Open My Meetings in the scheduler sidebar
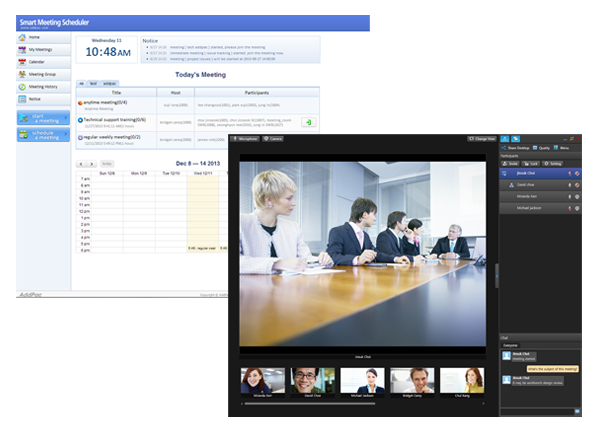602x438 pixels. click(x=43, y=50)
